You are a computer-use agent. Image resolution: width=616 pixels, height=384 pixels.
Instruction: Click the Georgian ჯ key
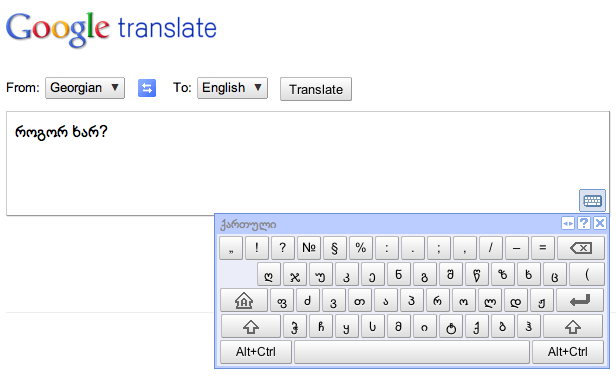(x=295, y=274)
